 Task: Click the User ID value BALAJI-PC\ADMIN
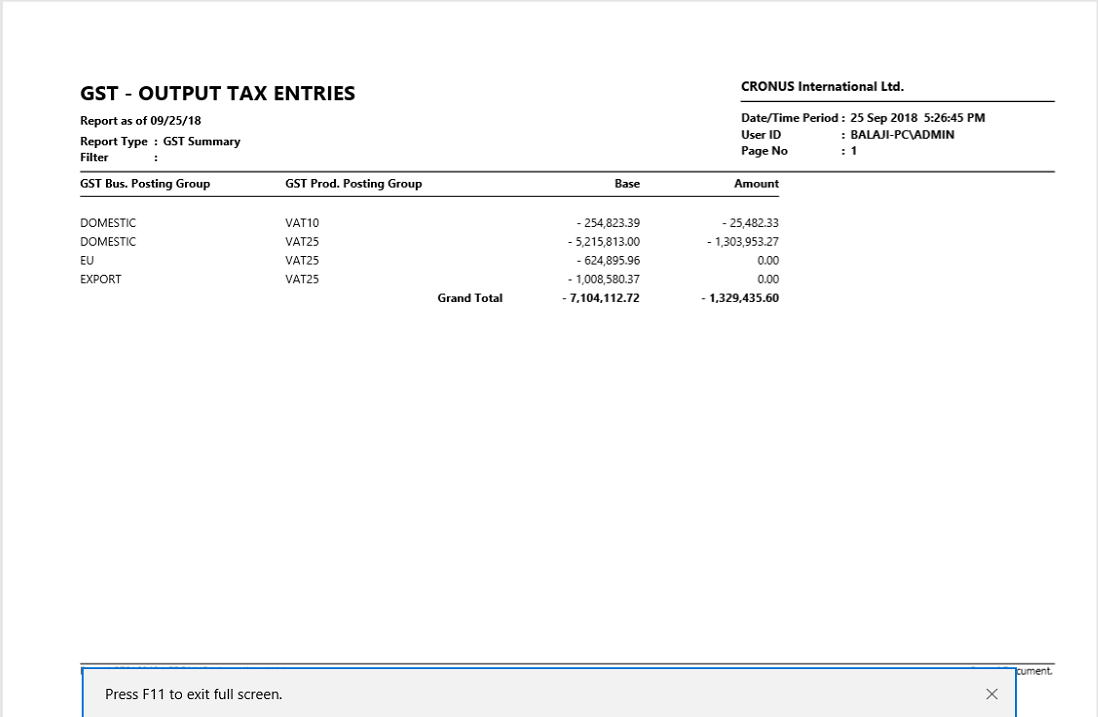pos(902,134)
